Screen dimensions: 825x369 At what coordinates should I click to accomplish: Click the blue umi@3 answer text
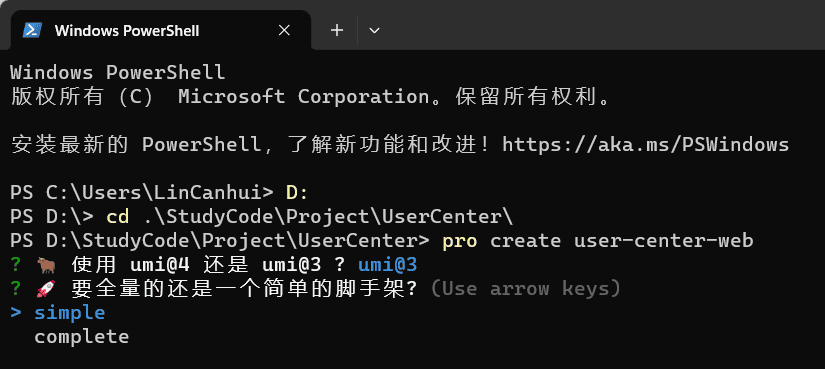pos(388,264)
